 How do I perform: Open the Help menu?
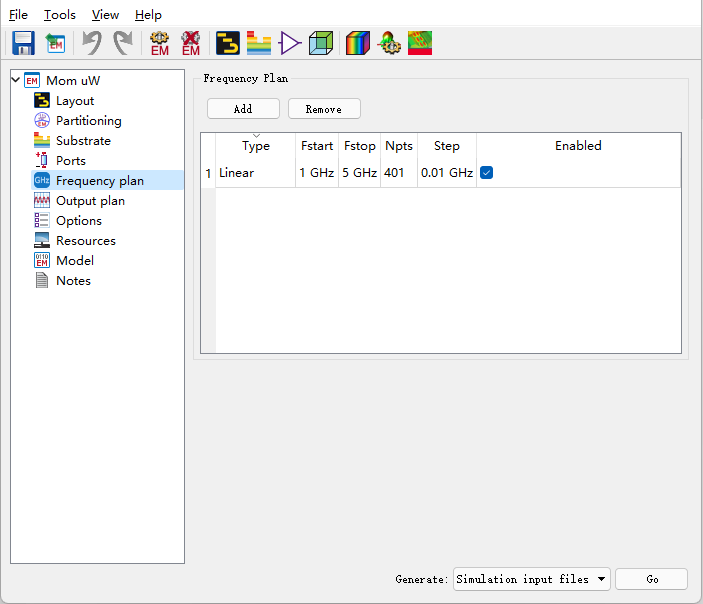[148, 15]
